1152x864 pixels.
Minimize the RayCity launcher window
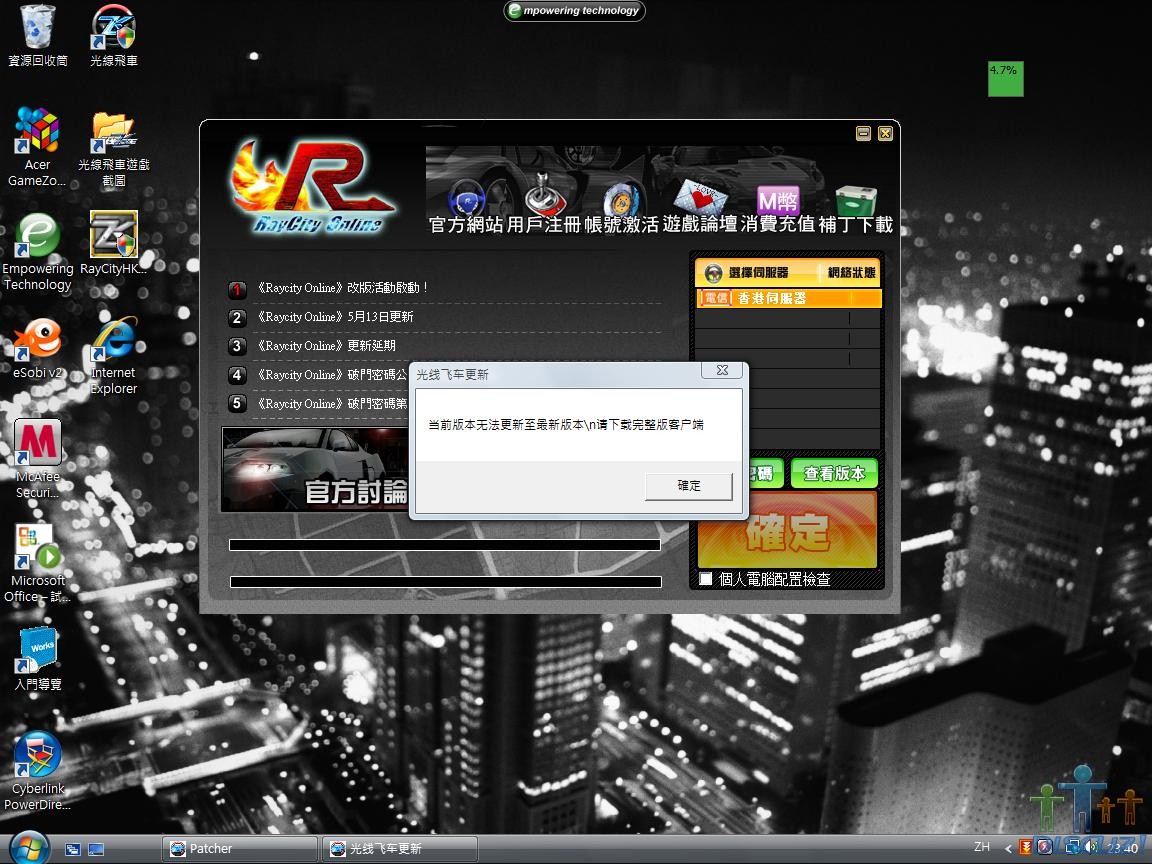pos(863,133)
